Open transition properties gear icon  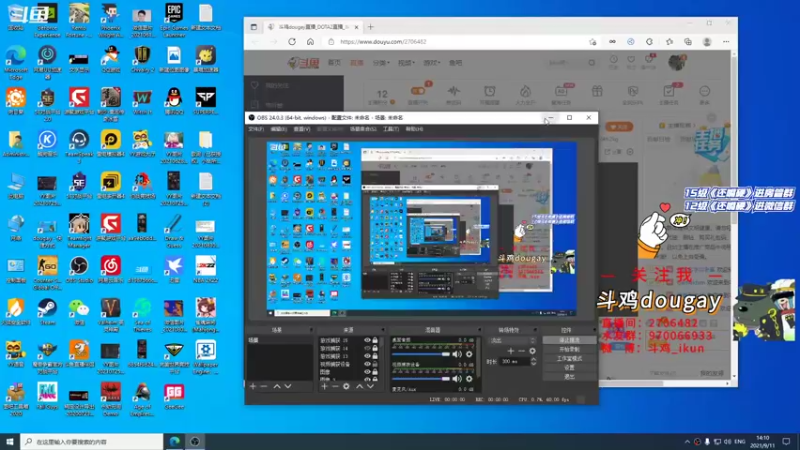click(532, 351)
